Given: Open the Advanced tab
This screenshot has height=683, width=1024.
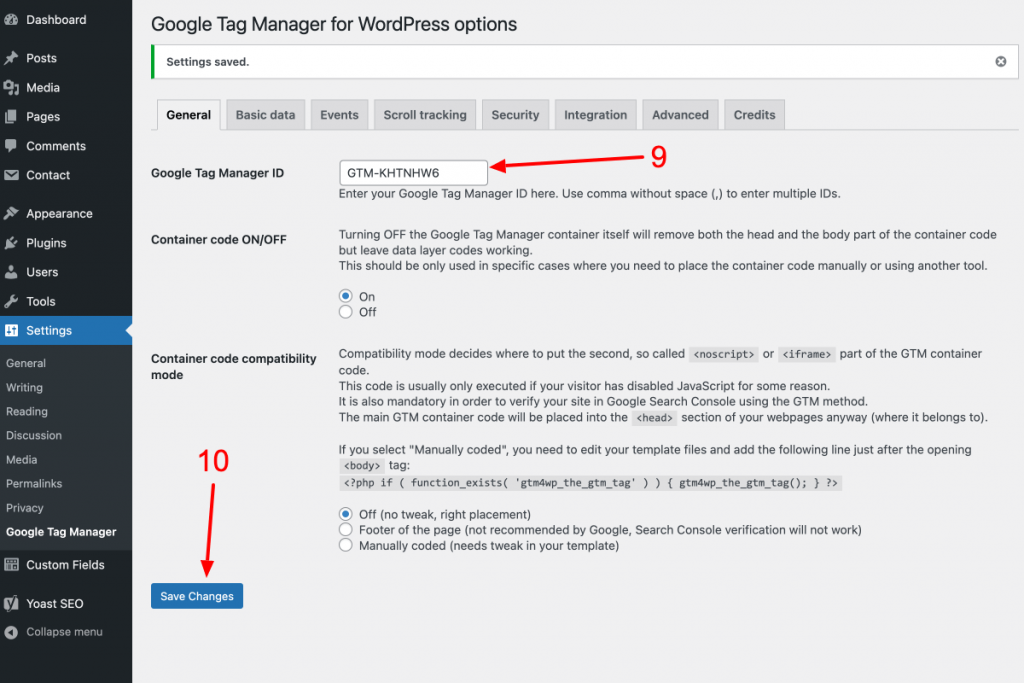Looking at the screenshot, I should (680, 115).
